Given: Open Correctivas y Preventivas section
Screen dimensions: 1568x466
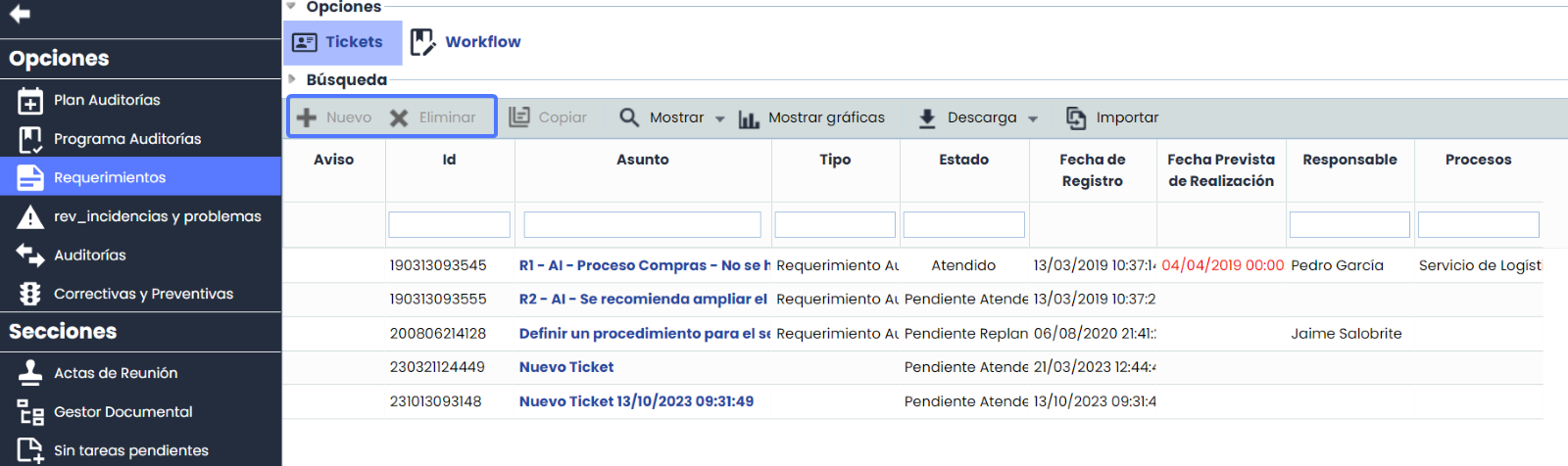Looking at the screenshot, I should pyautogui.click(x=142, y=294).
